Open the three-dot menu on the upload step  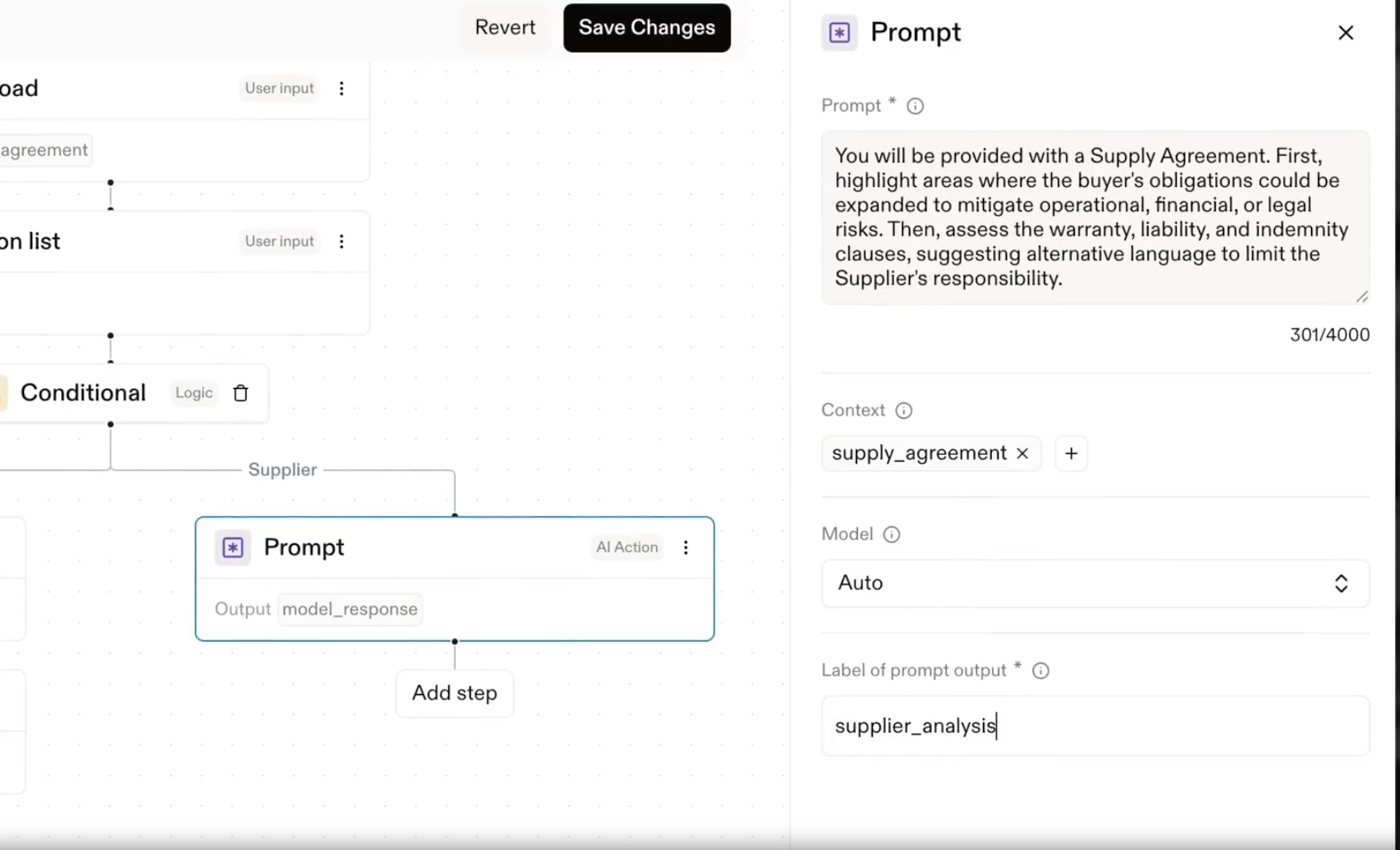[342, 89]
